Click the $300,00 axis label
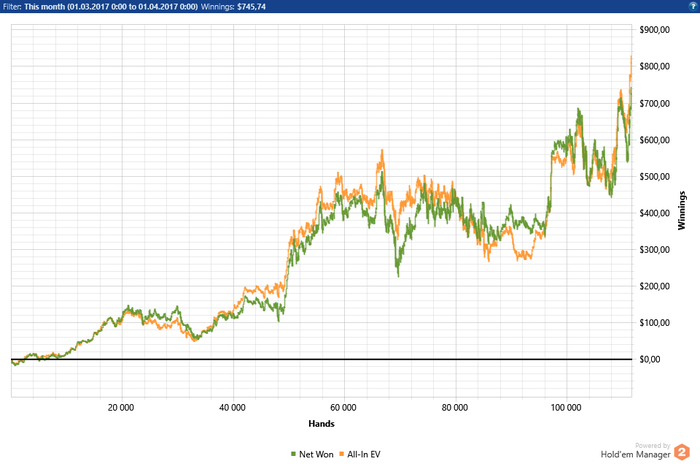Viewport: 700px width, 464px height. [x=654, y=250]
